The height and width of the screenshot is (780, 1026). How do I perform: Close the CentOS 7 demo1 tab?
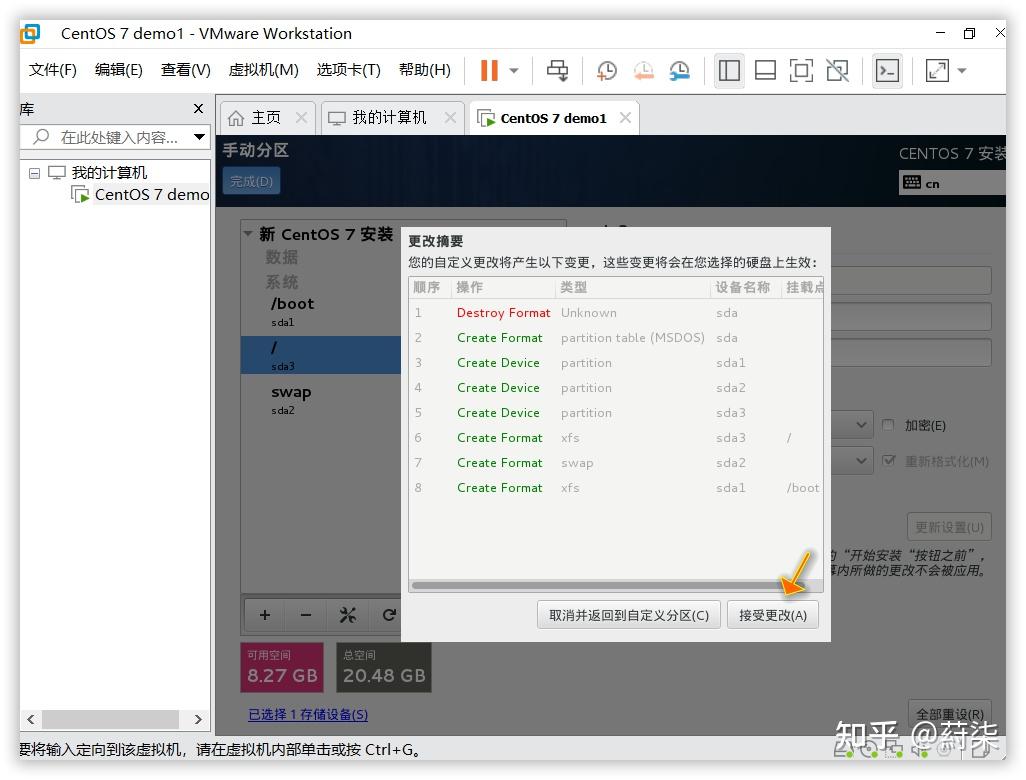point(626,117)
